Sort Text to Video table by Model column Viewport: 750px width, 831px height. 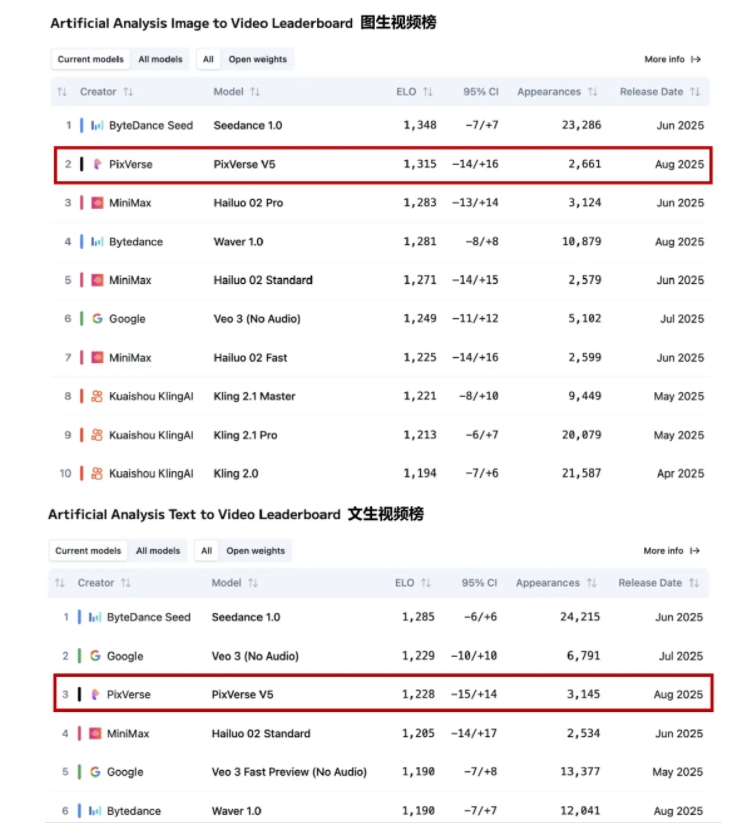(x=253, y=583)
